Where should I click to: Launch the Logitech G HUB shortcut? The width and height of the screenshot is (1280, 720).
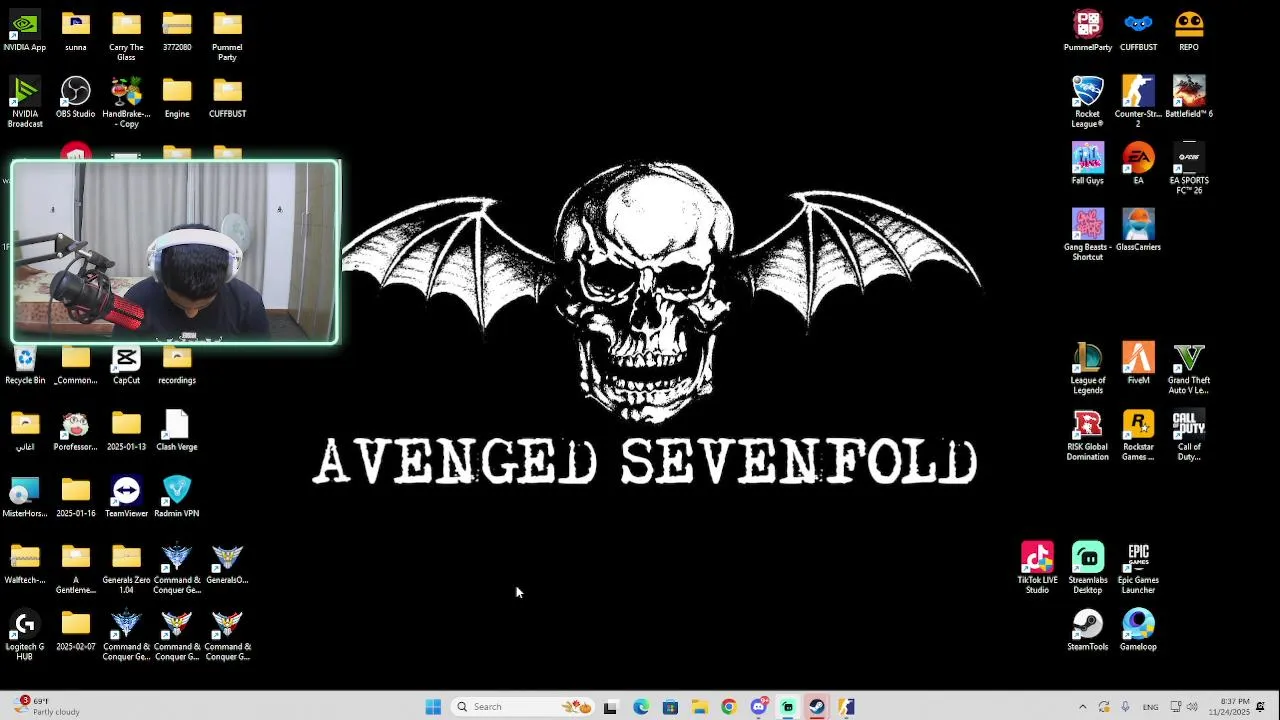pyautogui.click(x=25, y=636)
